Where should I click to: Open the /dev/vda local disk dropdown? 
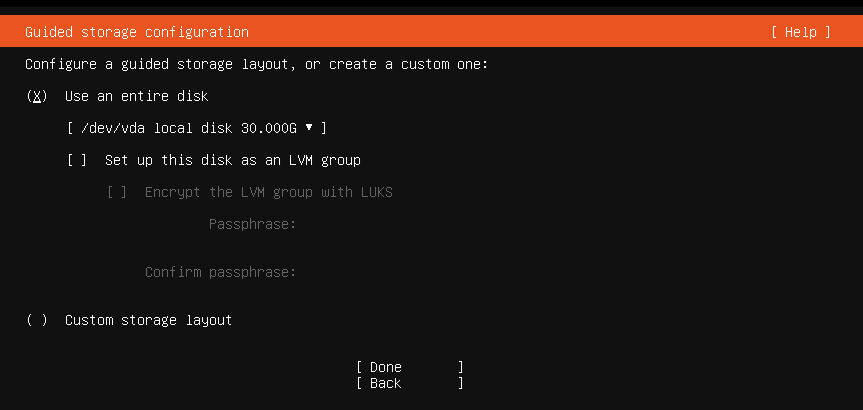click(196, 128)
